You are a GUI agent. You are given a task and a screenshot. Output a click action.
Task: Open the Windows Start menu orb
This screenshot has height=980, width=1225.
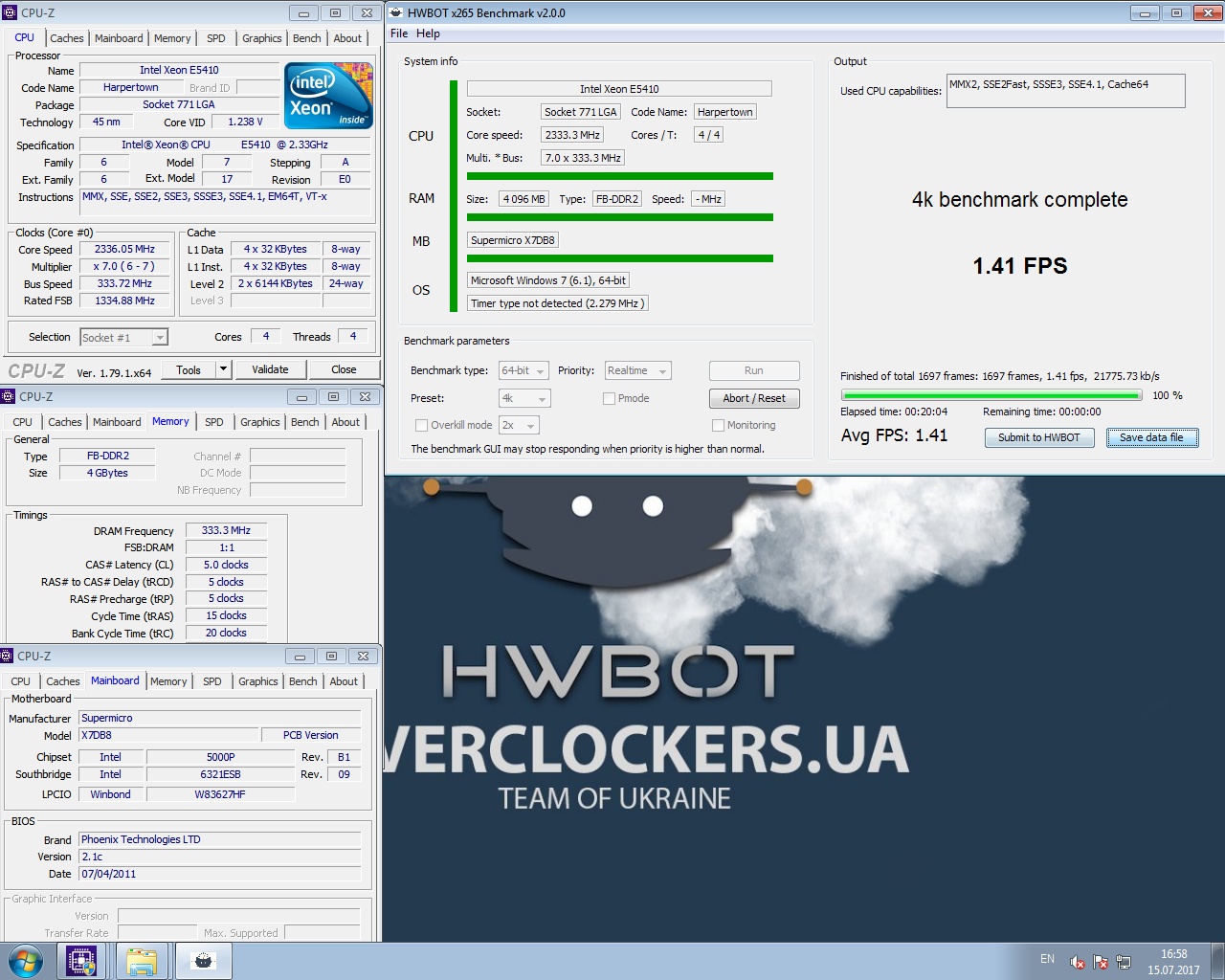pos(25,961)
